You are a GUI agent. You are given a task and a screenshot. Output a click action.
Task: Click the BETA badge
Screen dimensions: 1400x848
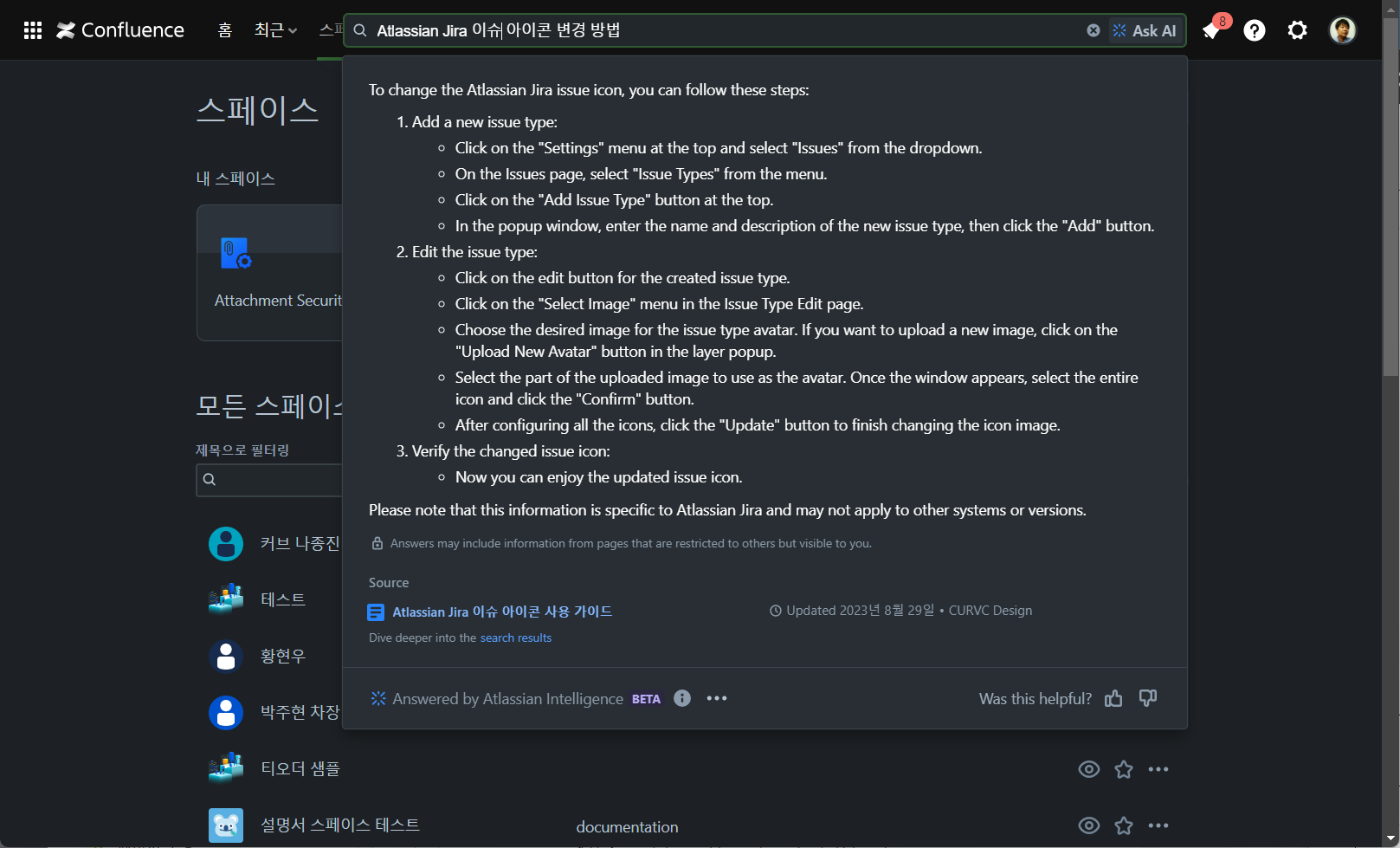pos(646,699)
